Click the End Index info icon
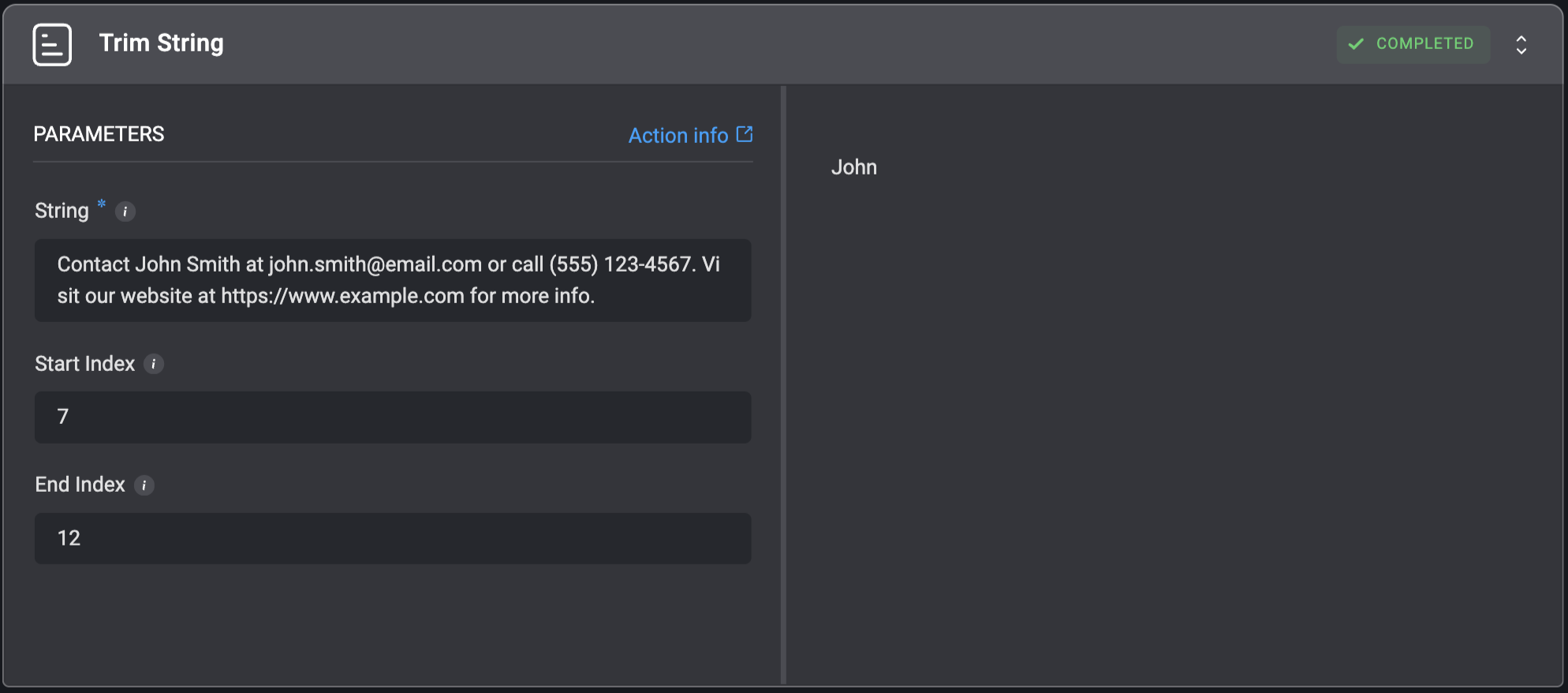The width and height of the screenshot is (1568, 693). click(x=144, y=485)
